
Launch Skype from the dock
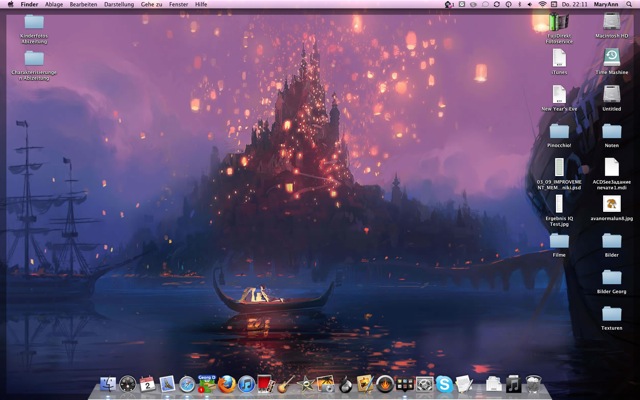click(x=443, y=384)
